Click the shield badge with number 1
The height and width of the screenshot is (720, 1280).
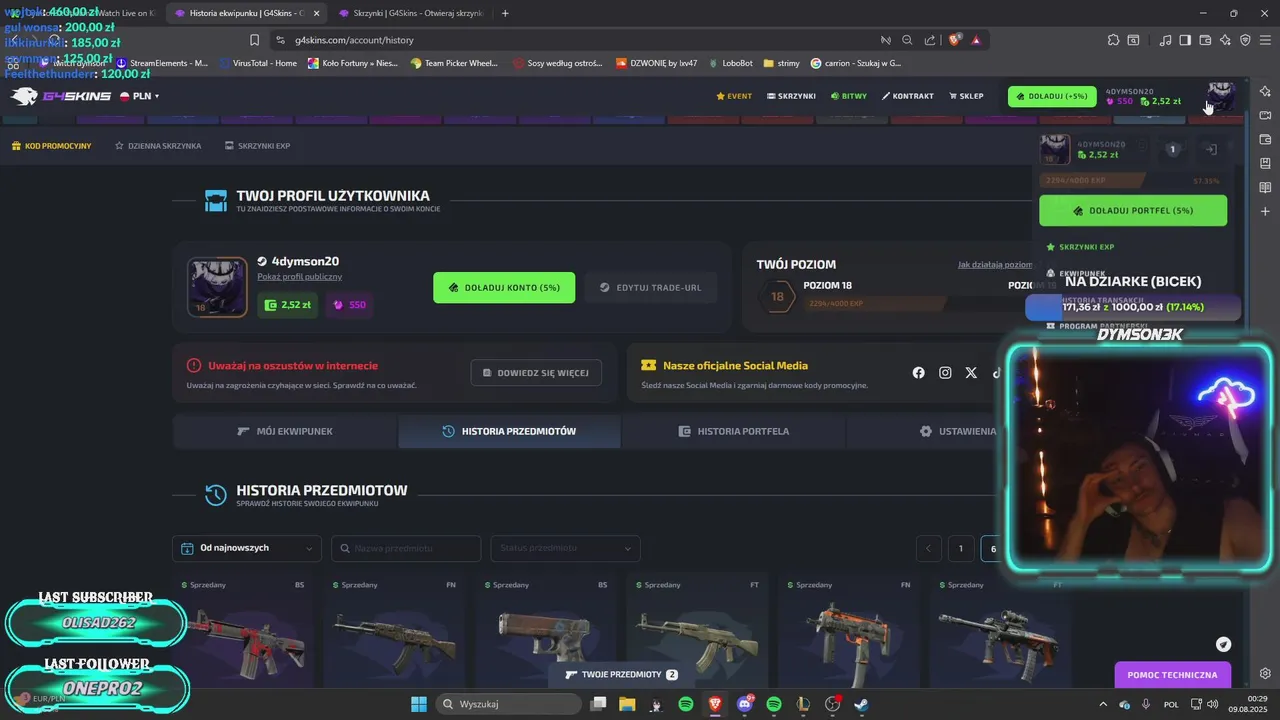(1173, 149)
